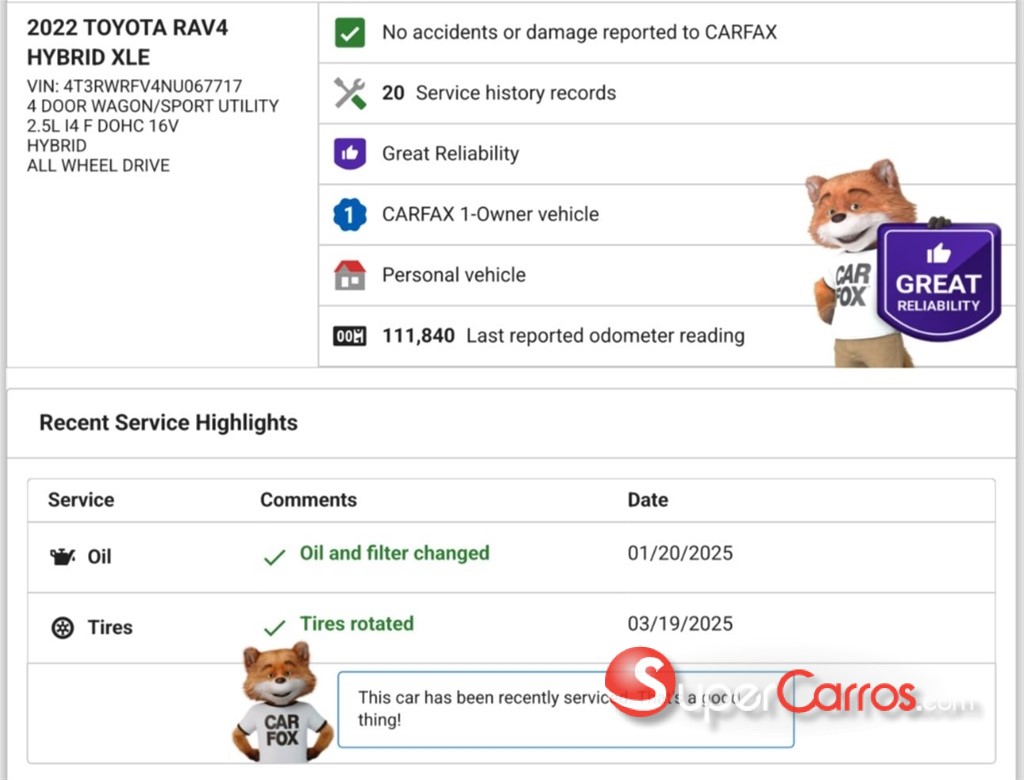
Task: Click the Comments column header
Action: [308, 500]
